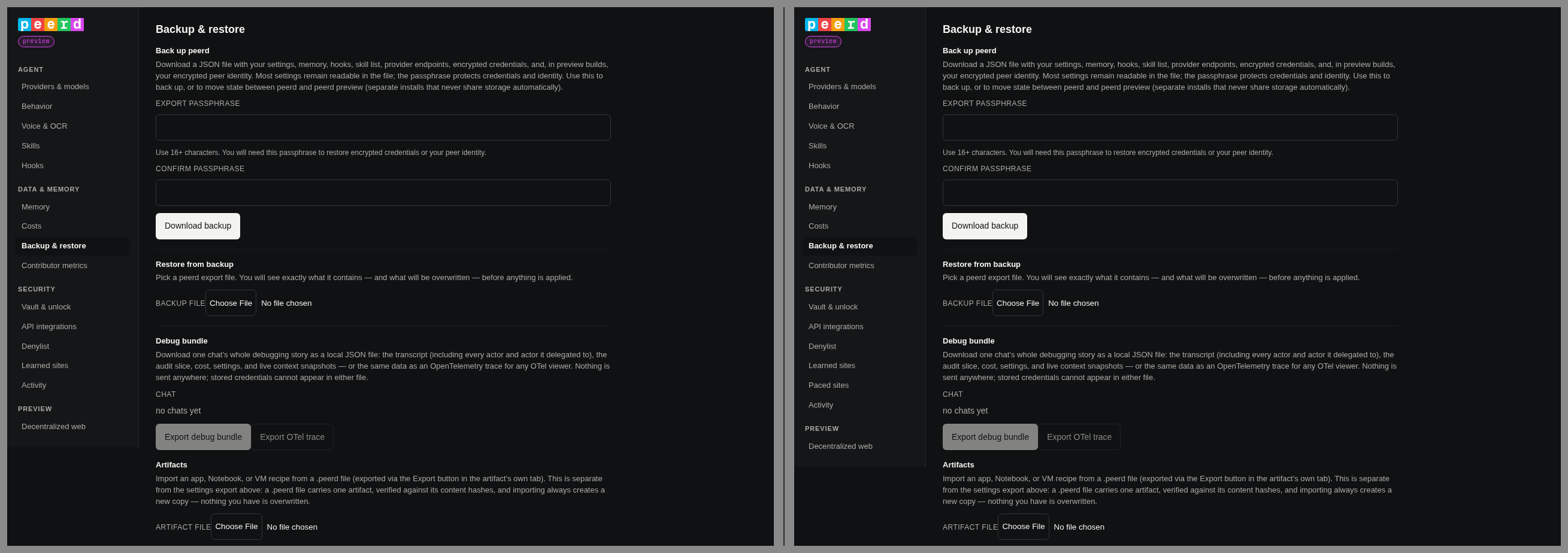
Task: Open Decentralized web in left window
Action: tap(73, 427)
